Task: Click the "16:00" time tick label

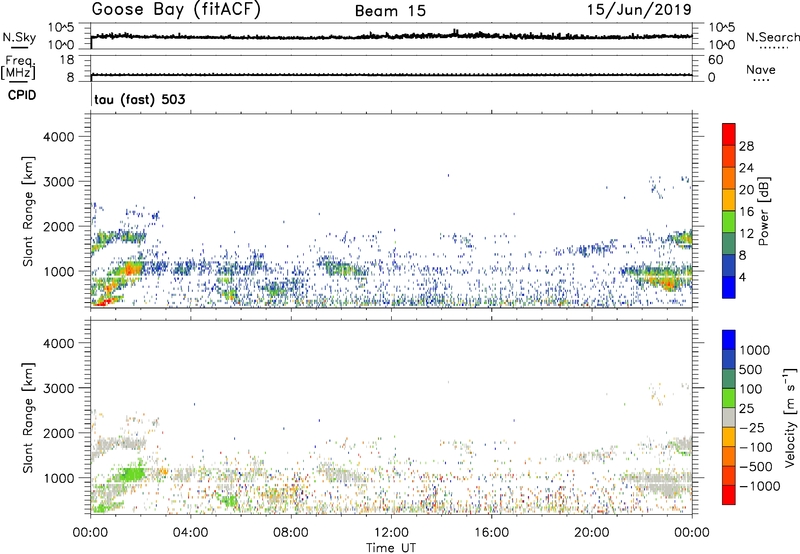Action: click(491, 533)
